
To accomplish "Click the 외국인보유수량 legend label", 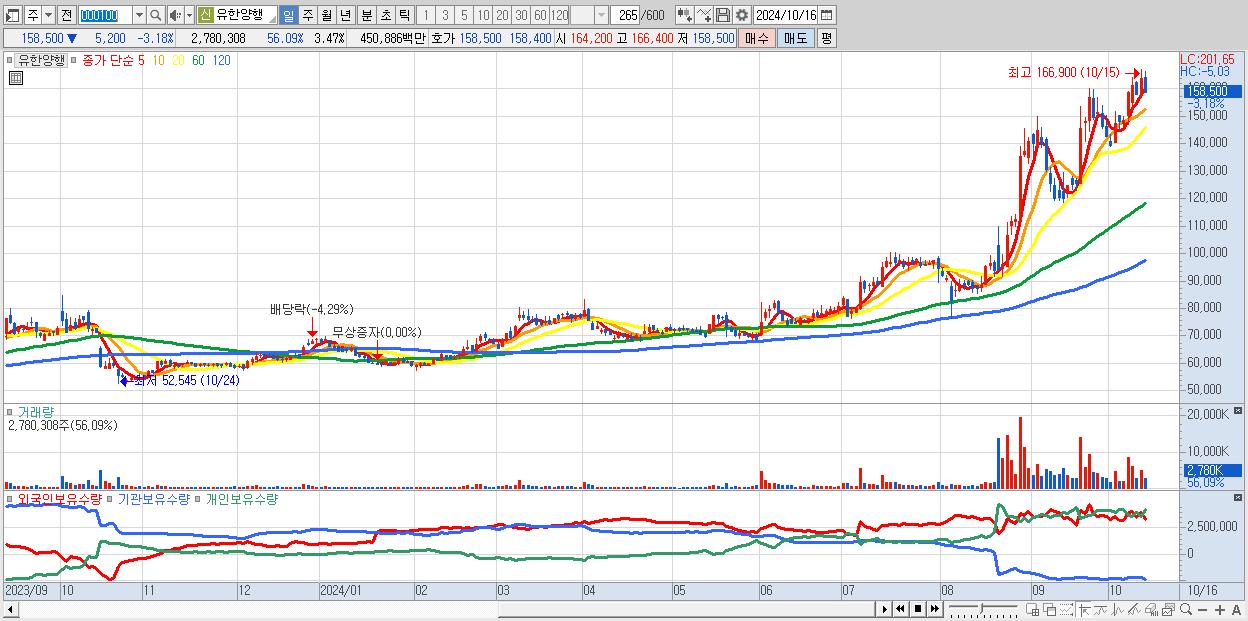I will [60, 498].
